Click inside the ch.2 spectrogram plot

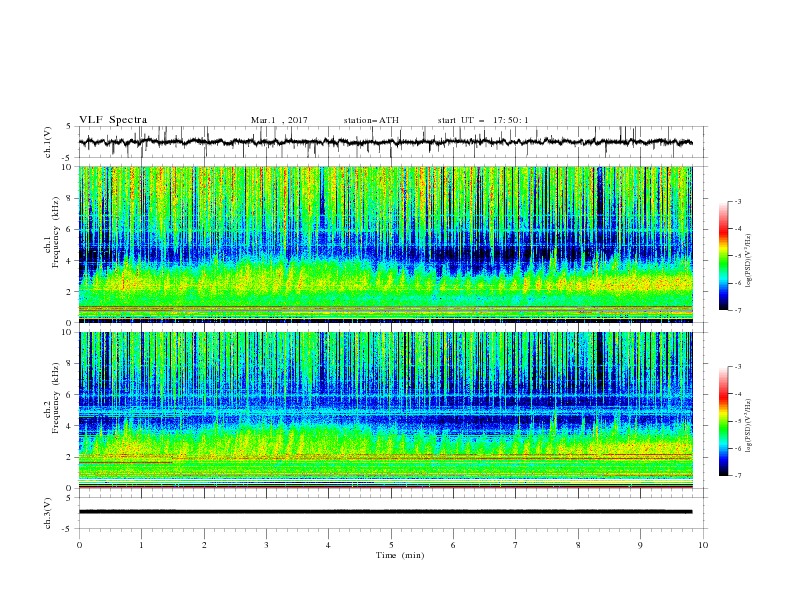pos(385,410)
